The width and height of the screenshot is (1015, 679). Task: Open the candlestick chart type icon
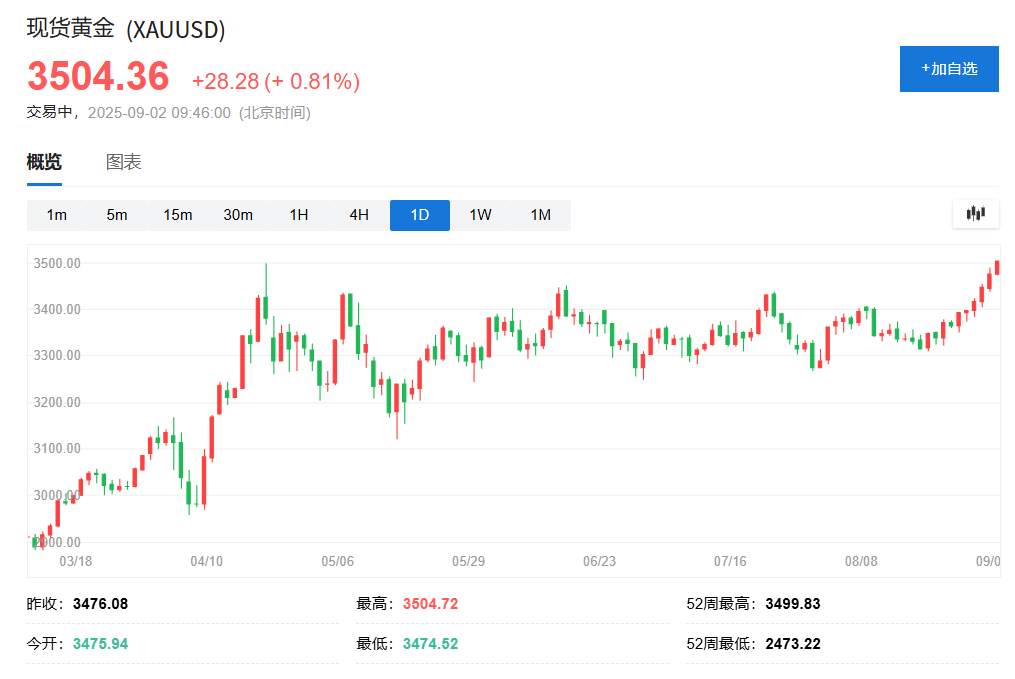[x=975, y=213]
